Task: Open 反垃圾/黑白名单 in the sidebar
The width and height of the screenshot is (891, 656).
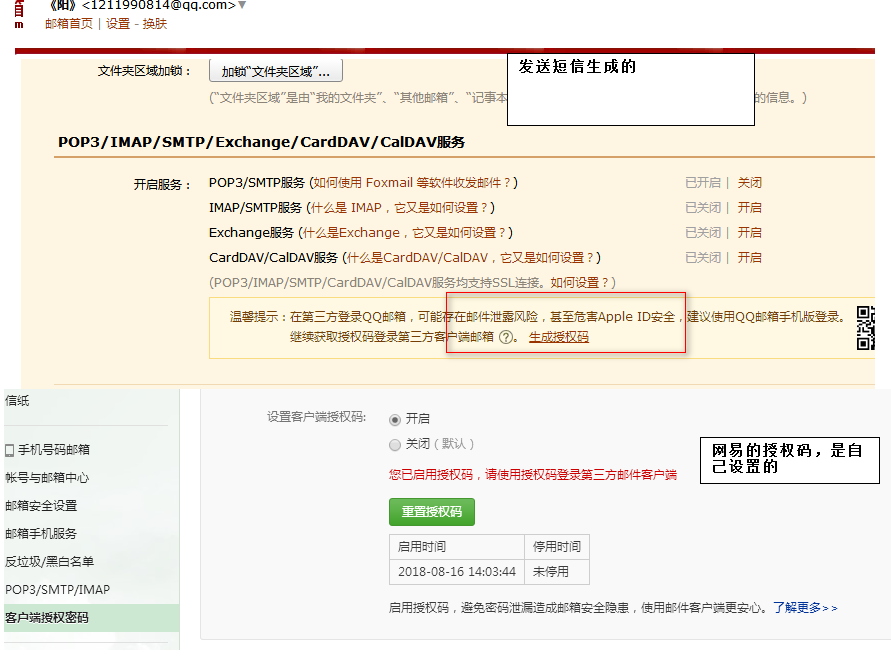Action: coord(49,562)
